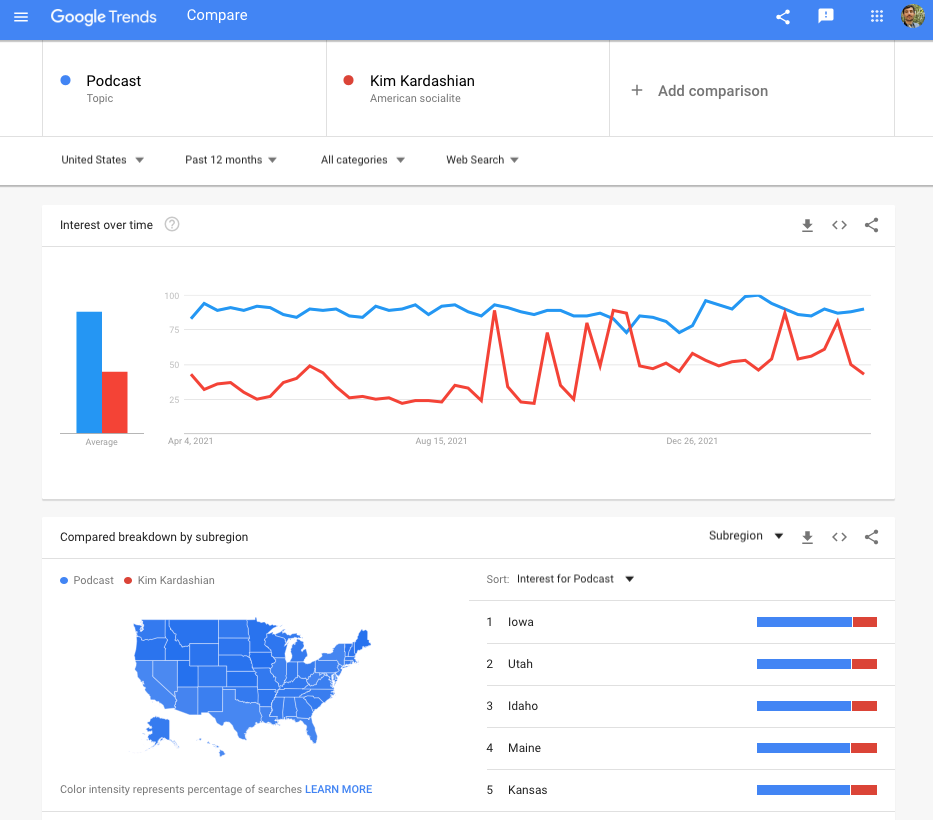Click embed icon for subregion breakdown

point(840,537)
